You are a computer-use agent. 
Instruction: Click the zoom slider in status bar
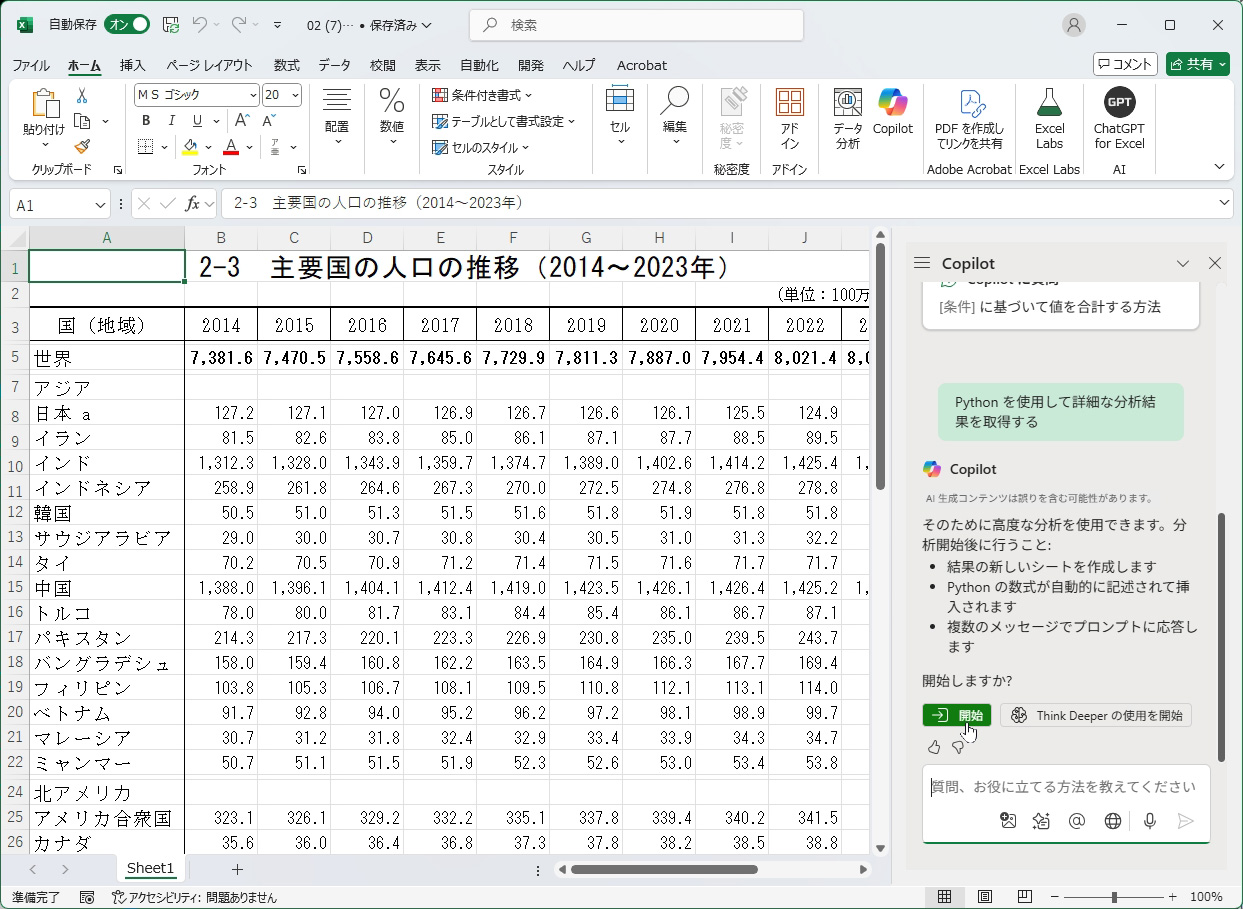point(1114,897)
